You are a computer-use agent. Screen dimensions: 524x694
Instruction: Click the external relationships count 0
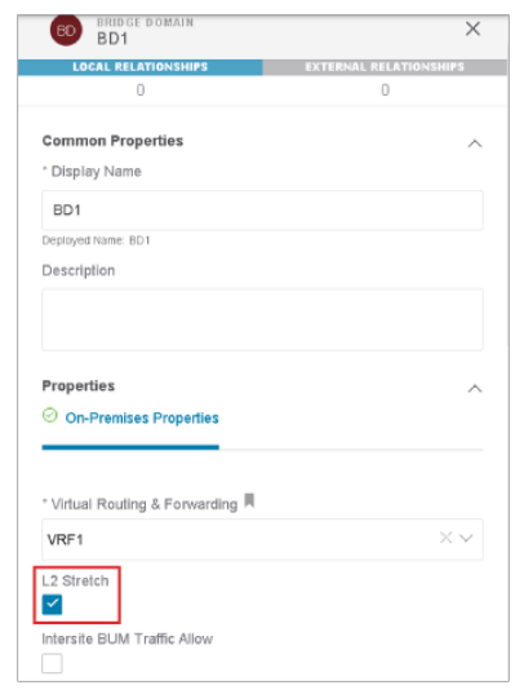coord(385,90)
